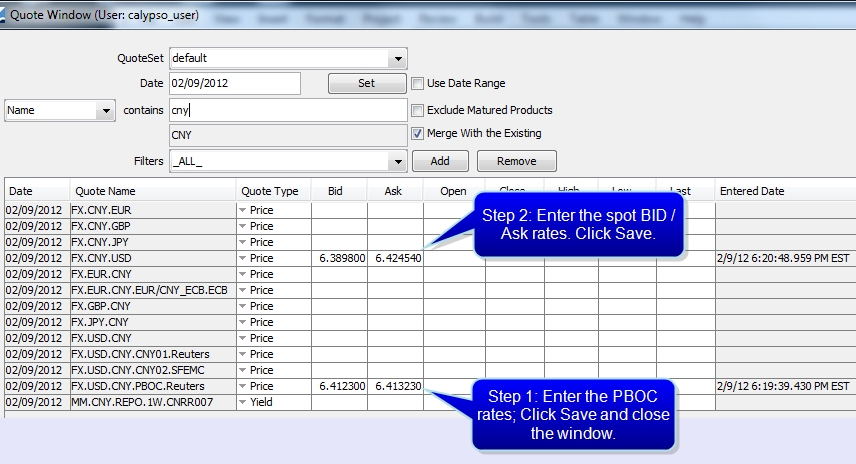Viewport: 856px width, 464px height.
Task: Uncheck Merge With the Existing
Action: (x=418, y=133)
